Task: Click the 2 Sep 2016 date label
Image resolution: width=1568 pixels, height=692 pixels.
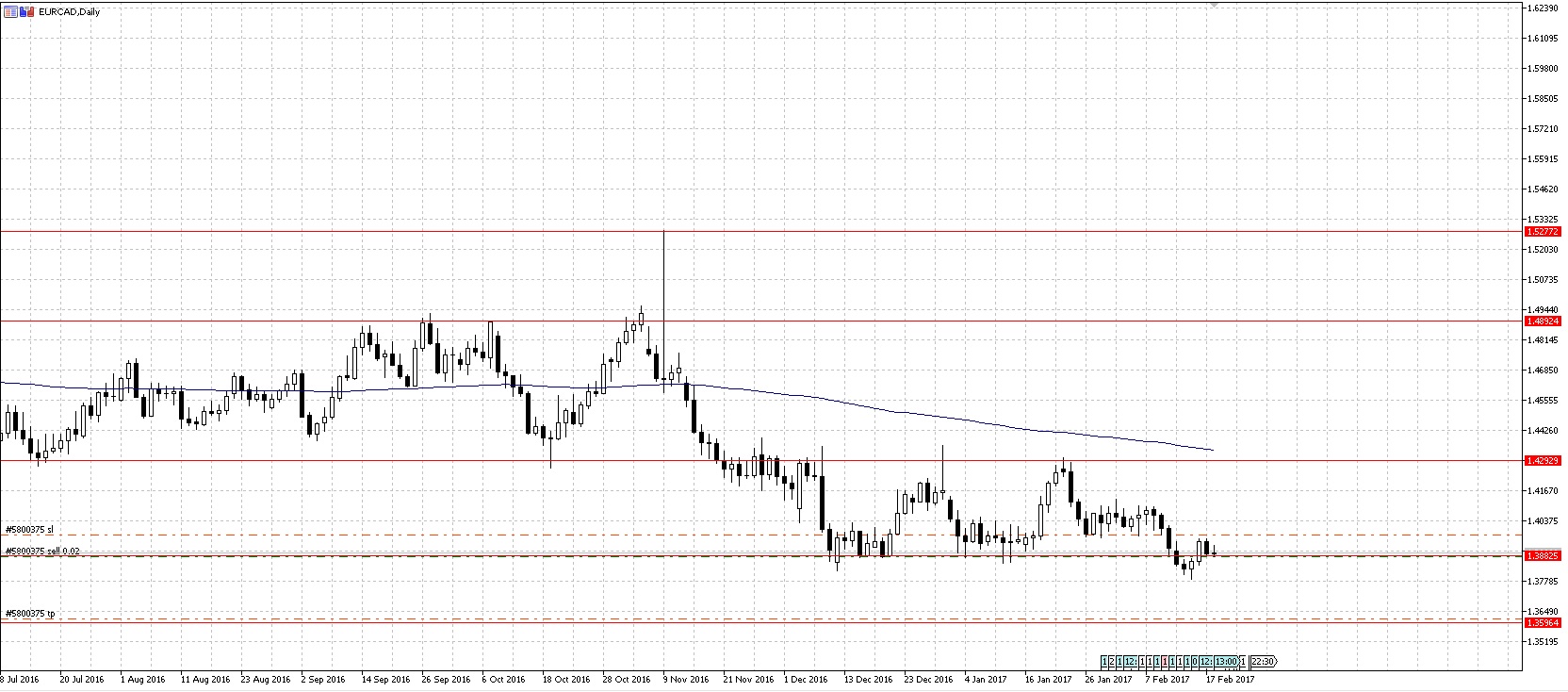Action: [324, 679]
